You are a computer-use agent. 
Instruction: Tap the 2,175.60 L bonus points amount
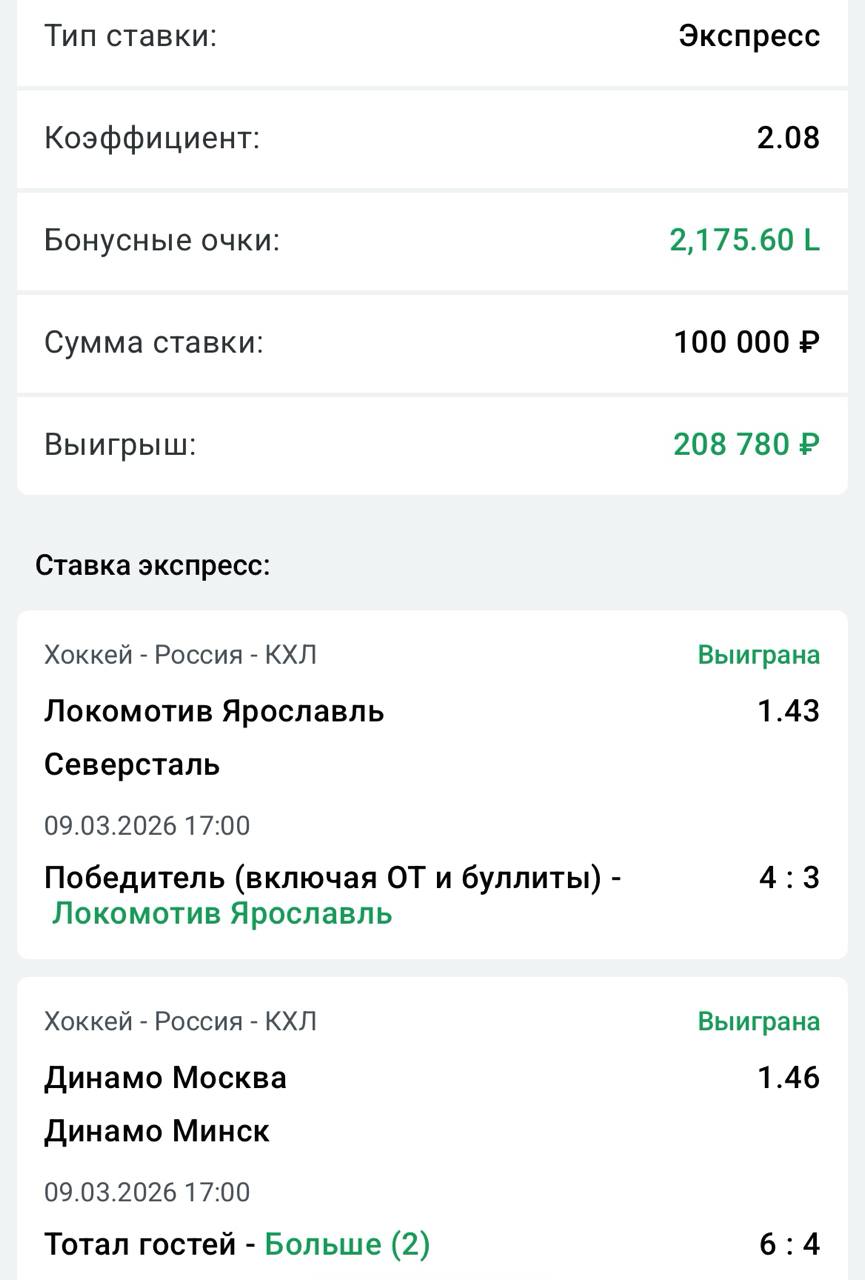tap(744, 240)
